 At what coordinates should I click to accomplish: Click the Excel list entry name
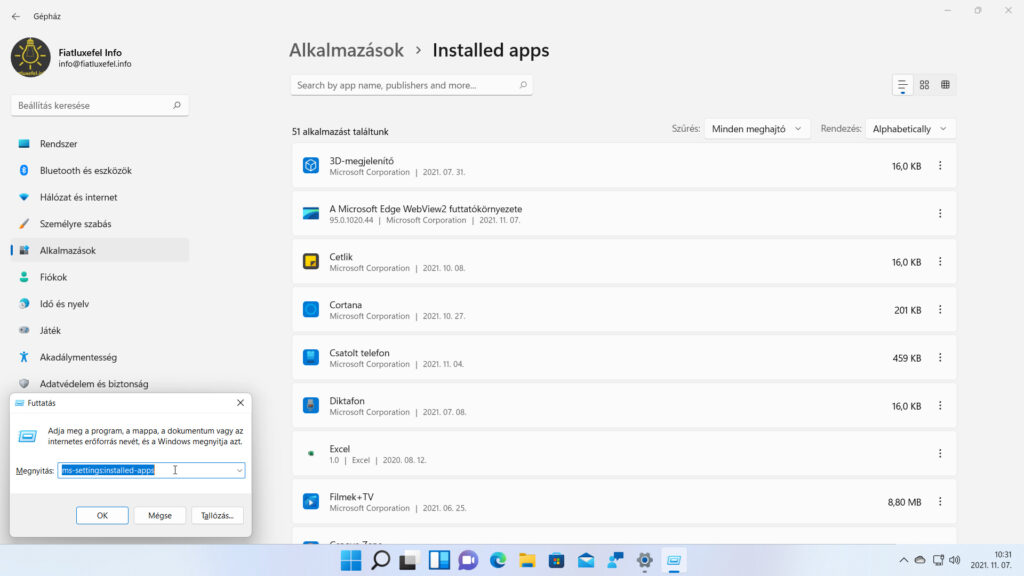click(340, 449)
